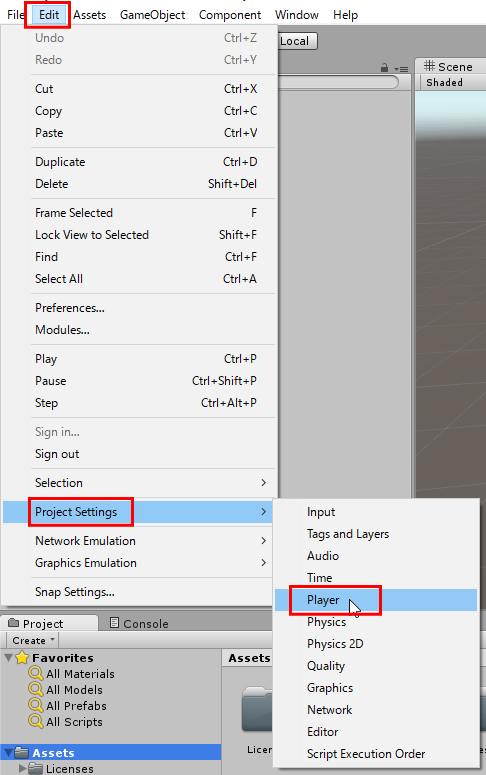Click the All Scripts search icon
Image resolution: width=486 pixels, height=775 pixels.
(36, 721)
